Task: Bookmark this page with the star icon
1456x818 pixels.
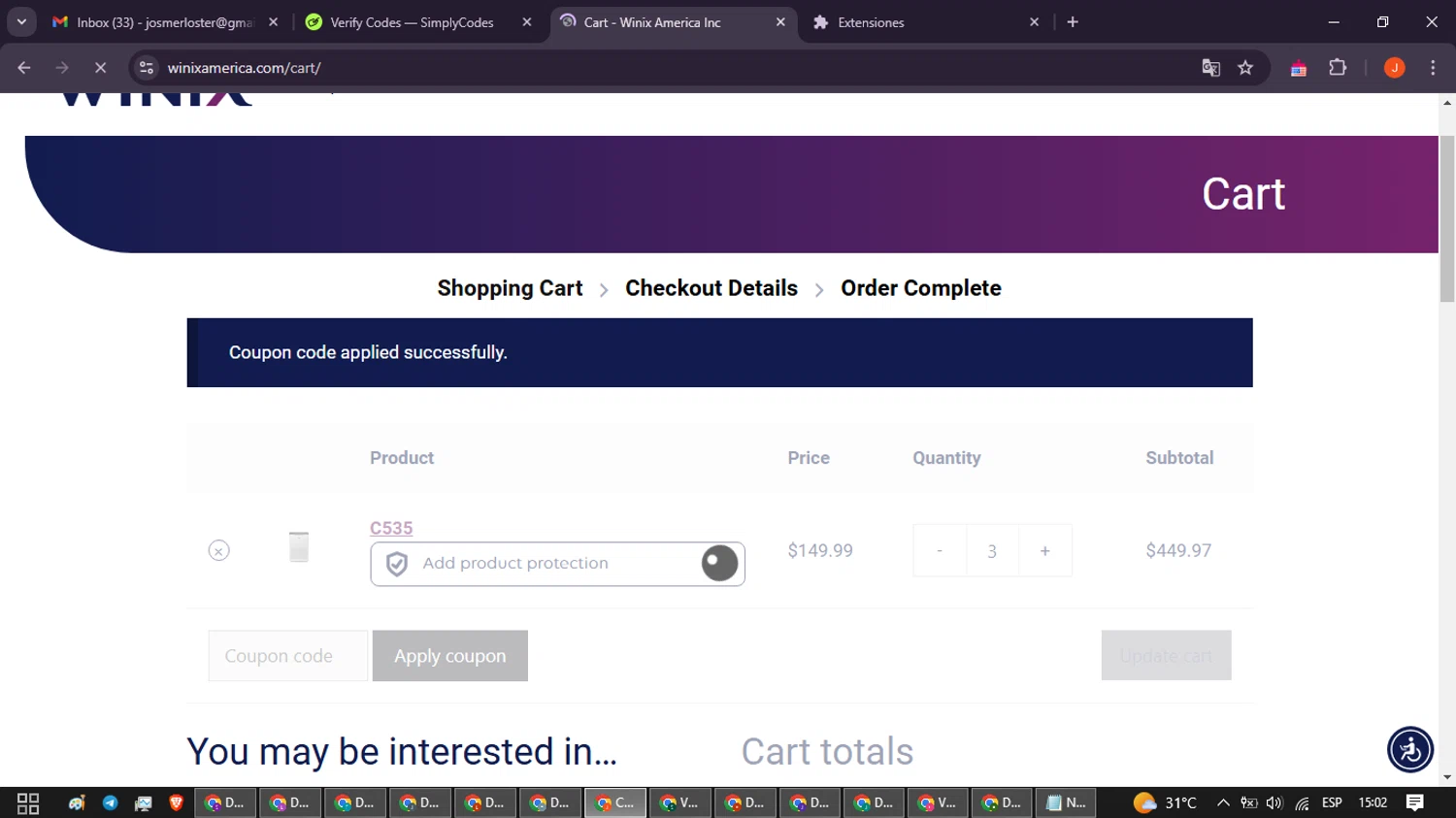Action: click(1245, 68)
